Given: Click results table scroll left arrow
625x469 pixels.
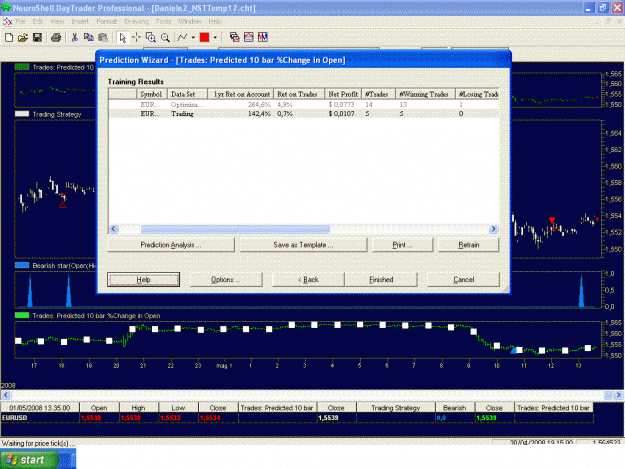Looking at the screenshot, I should [114, 229].
